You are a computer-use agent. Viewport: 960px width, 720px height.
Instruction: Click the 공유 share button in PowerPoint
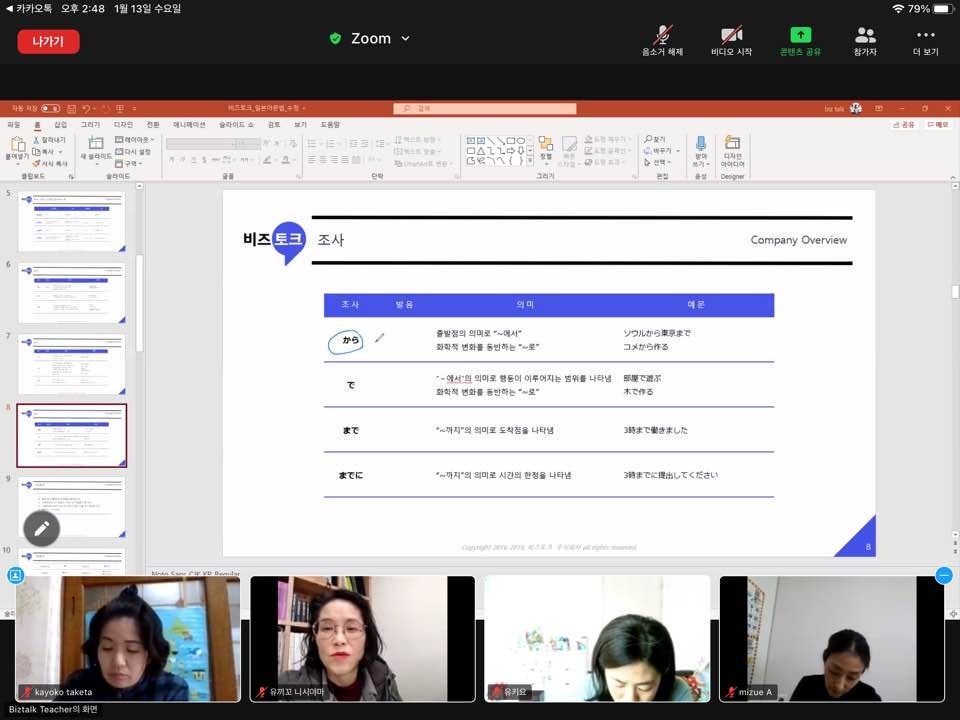(x=904, y=125)
